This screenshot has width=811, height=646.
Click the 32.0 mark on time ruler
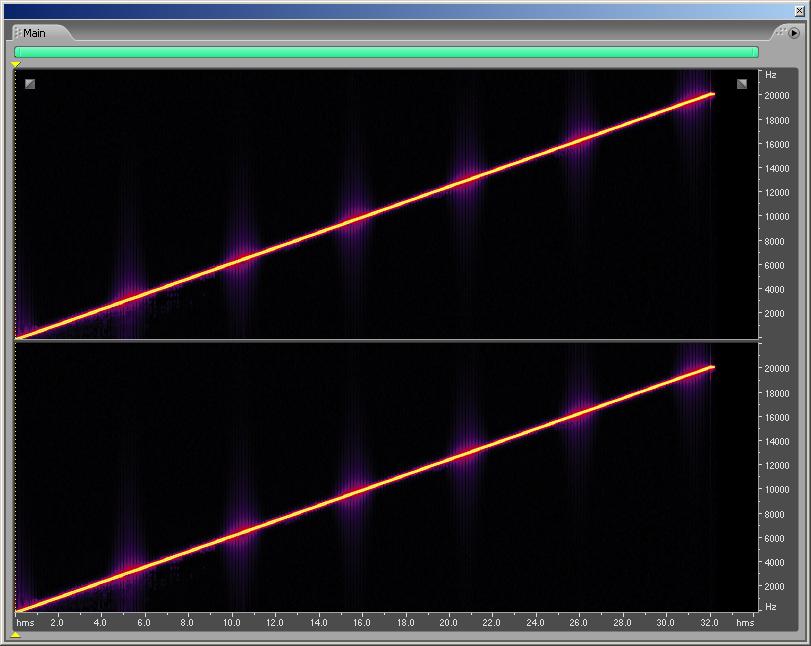coord(709,623)
